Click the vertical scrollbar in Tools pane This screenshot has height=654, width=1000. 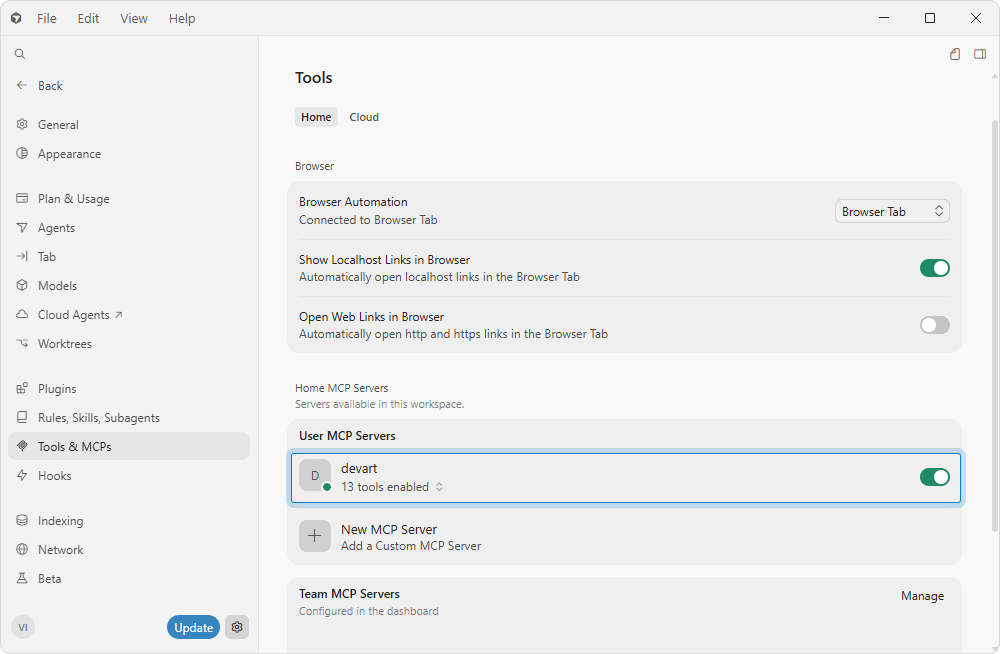(x=994, y=325)
